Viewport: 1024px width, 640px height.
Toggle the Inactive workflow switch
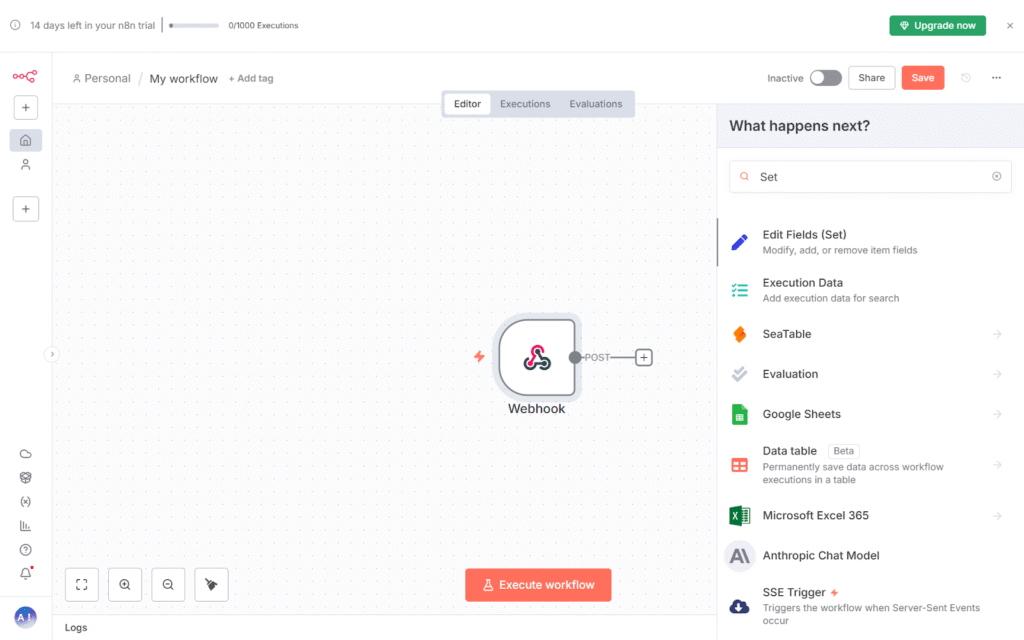pos(825,78)
